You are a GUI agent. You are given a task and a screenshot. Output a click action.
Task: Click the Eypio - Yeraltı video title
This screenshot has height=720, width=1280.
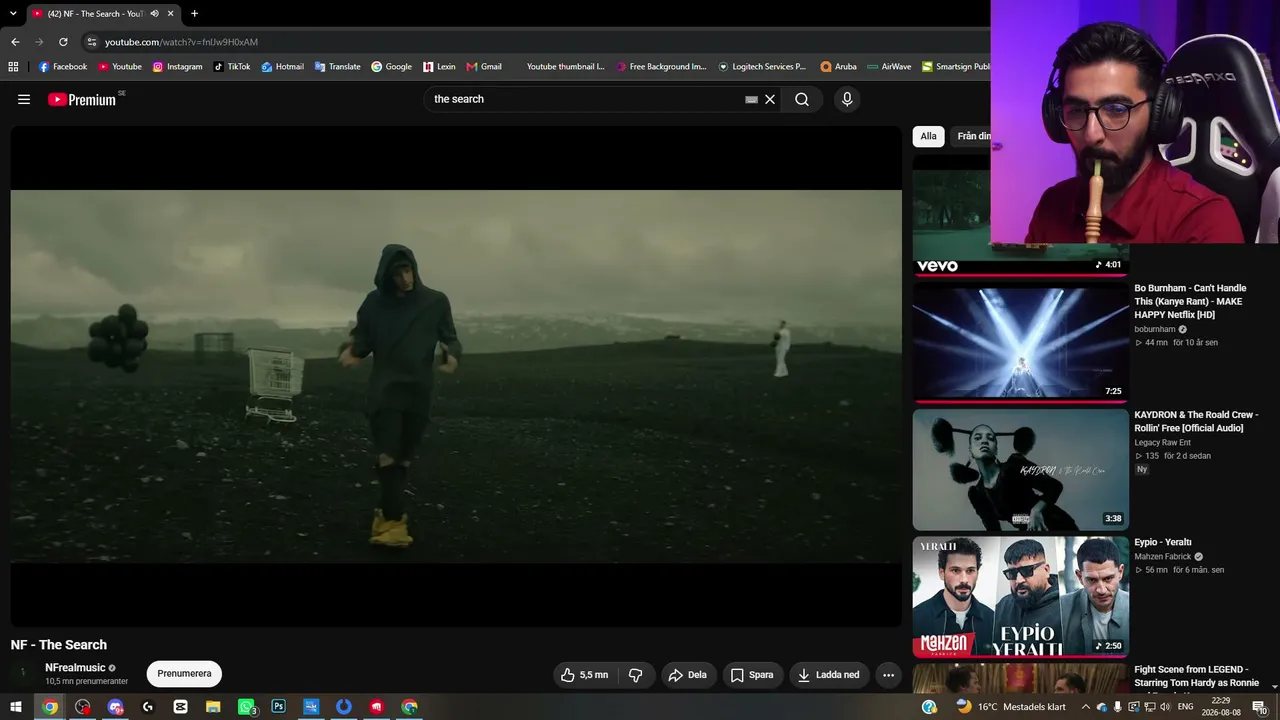pos(1163,542)
